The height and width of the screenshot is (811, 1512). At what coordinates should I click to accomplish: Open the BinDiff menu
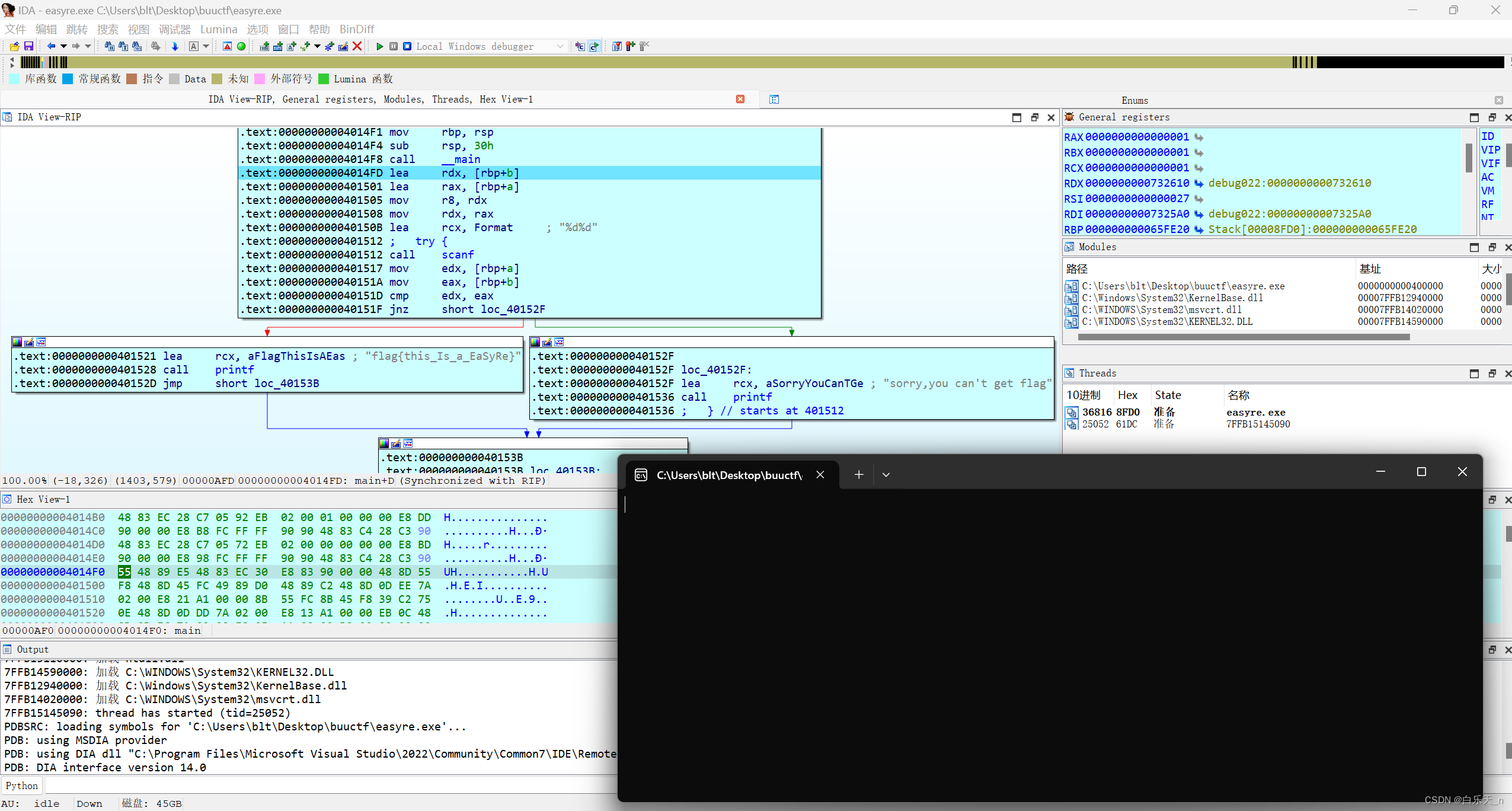357,29
